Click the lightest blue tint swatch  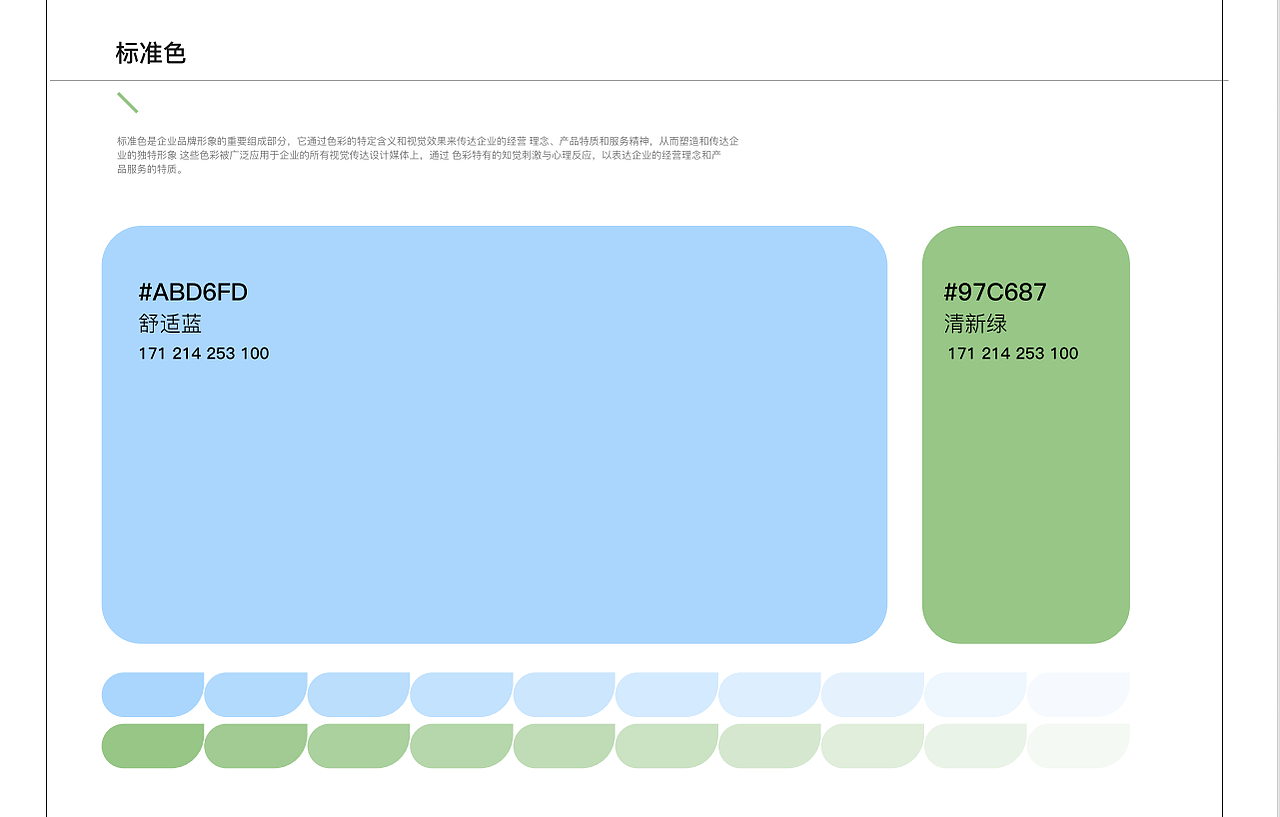coord(1078,694)
